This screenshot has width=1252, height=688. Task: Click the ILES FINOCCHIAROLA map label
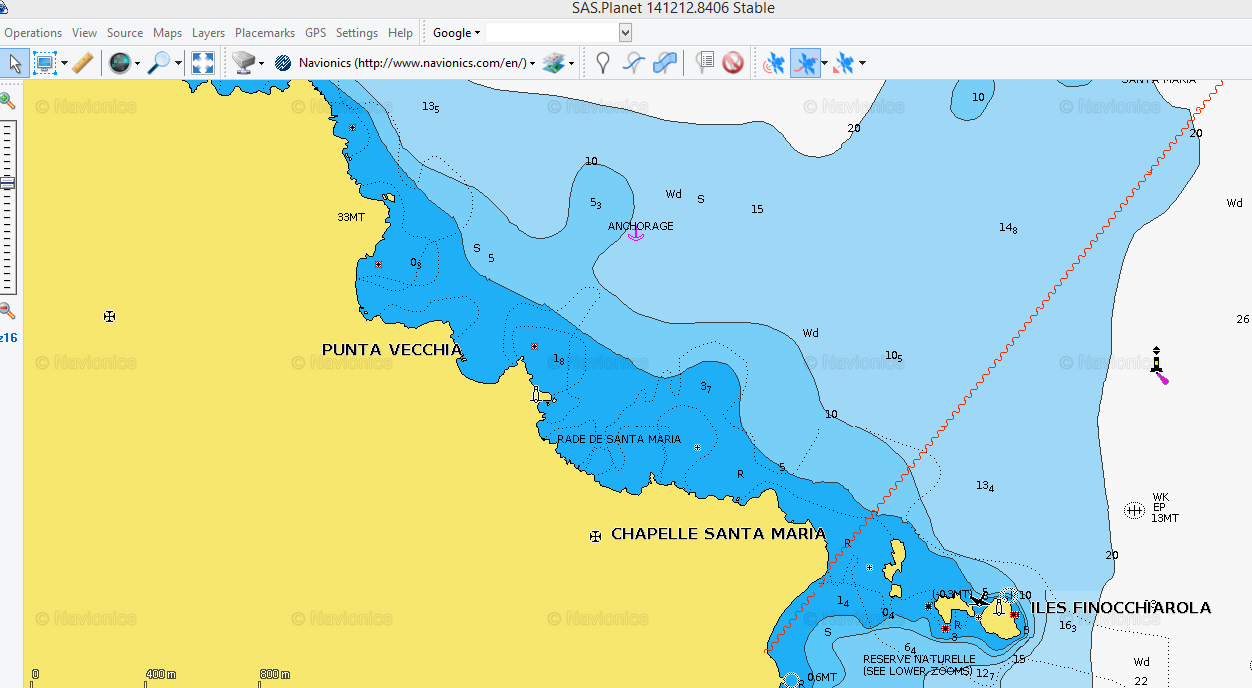point(1121,608)
